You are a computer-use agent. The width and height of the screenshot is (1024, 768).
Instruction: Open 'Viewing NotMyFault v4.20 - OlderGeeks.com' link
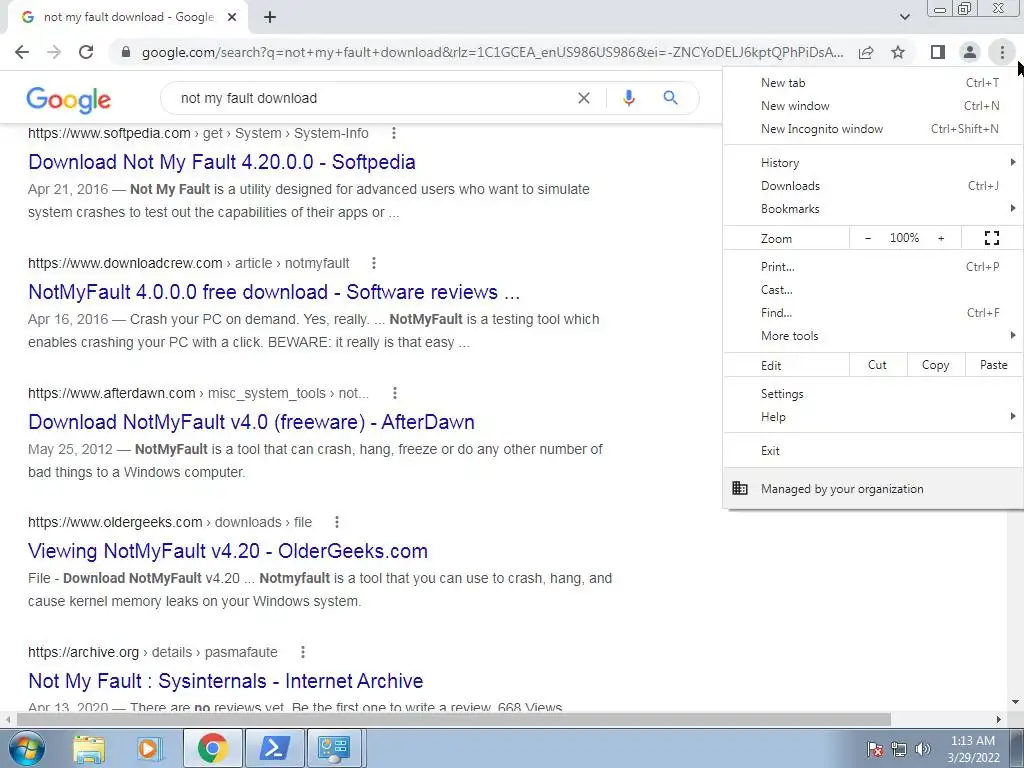pos(228,551)
